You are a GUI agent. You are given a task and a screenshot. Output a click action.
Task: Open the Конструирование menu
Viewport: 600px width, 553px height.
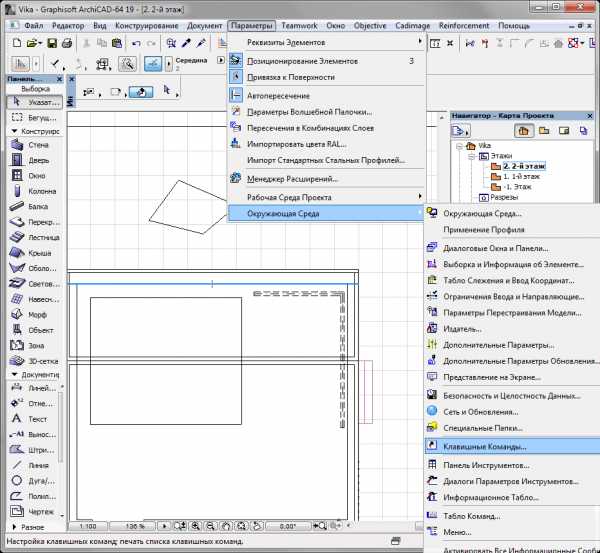[147, 26]
